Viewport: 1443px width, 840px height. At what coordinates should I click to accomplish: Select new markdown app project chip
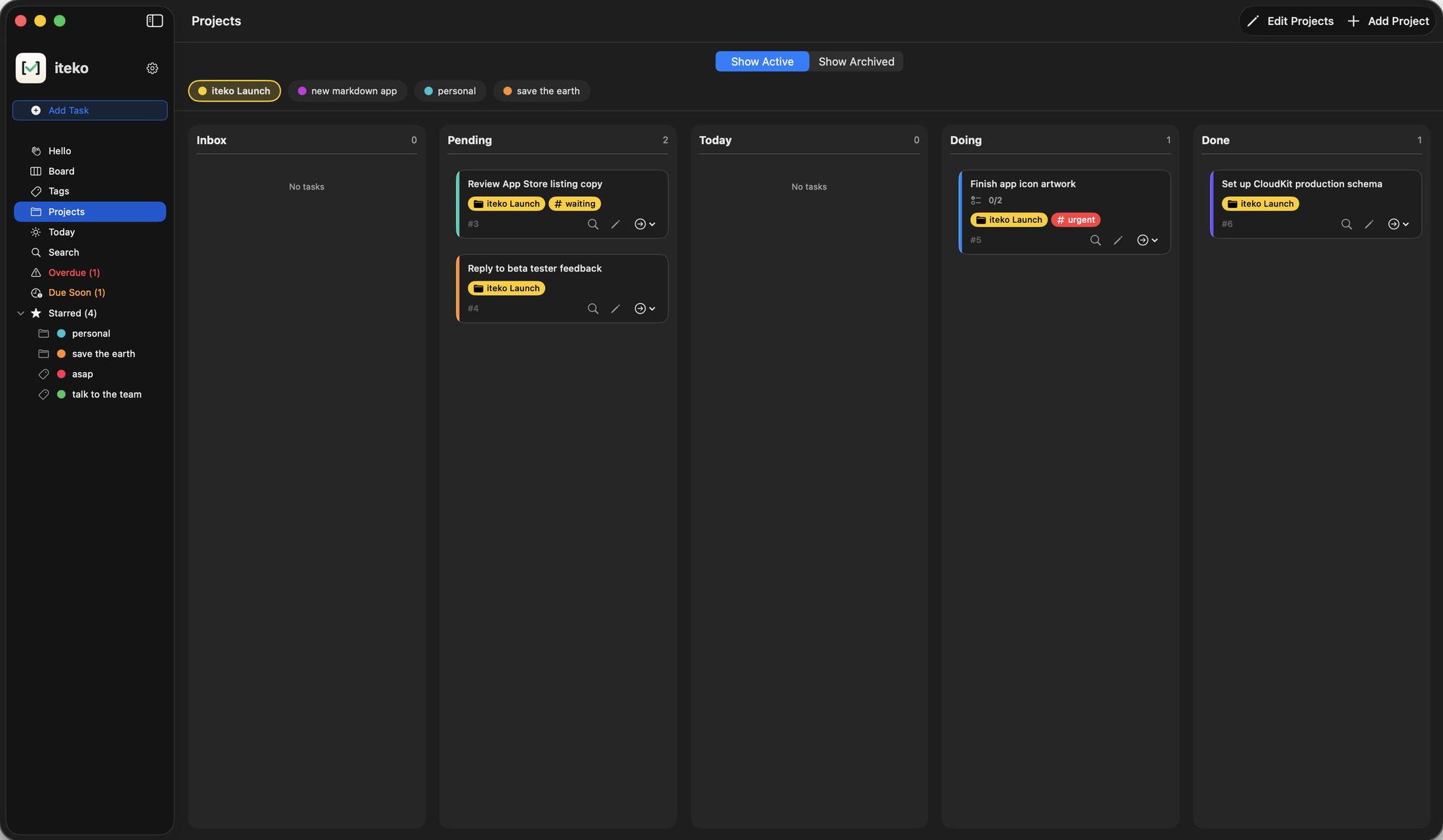click(347, 91)
